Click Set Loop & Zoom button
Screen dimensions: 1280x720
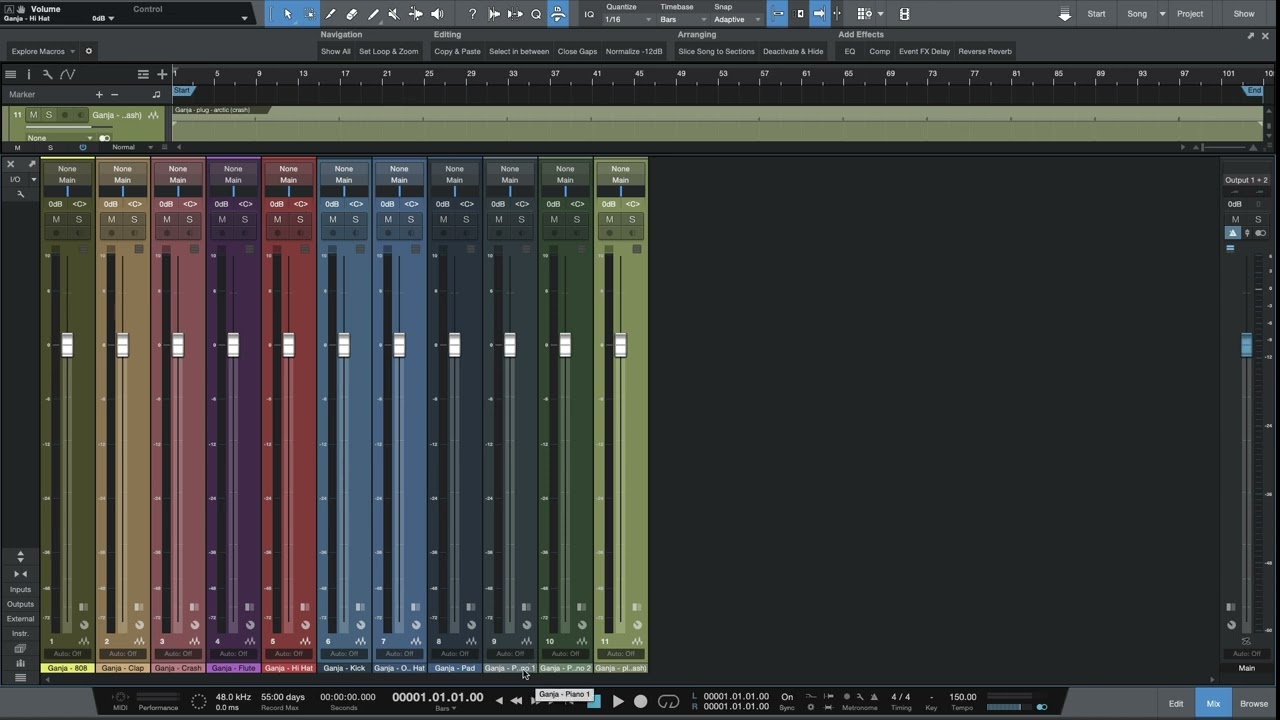pos(389,51)
